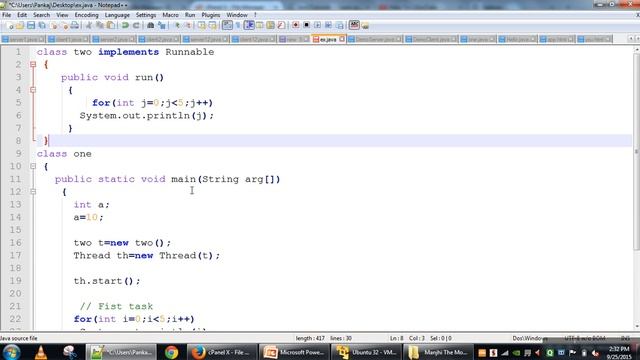The width and height of the screenshot is (640, 360).
Task: Open the Search menu
Action: point(41,15)
